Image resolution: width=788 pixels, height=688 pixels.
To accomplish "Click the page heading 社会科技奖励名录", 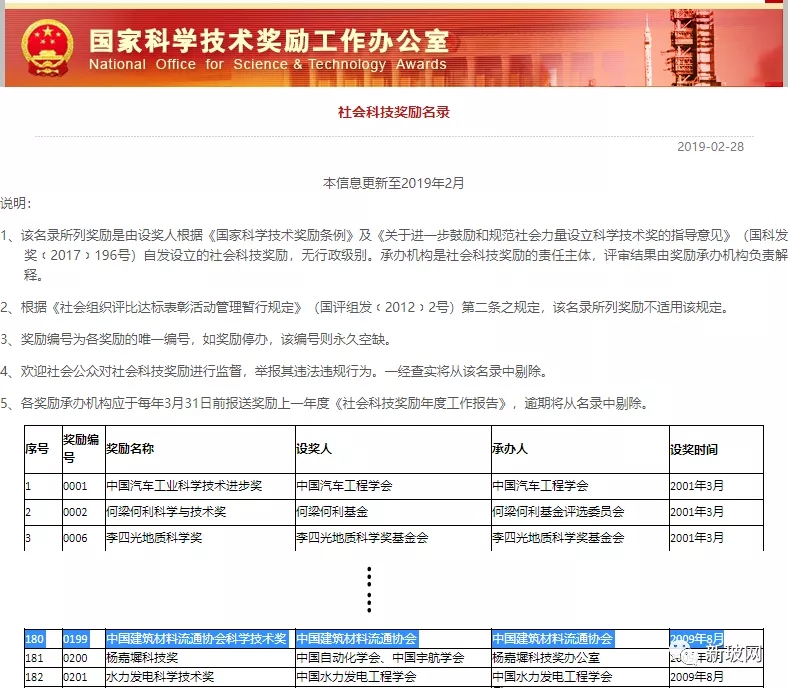I will [393, 112].
